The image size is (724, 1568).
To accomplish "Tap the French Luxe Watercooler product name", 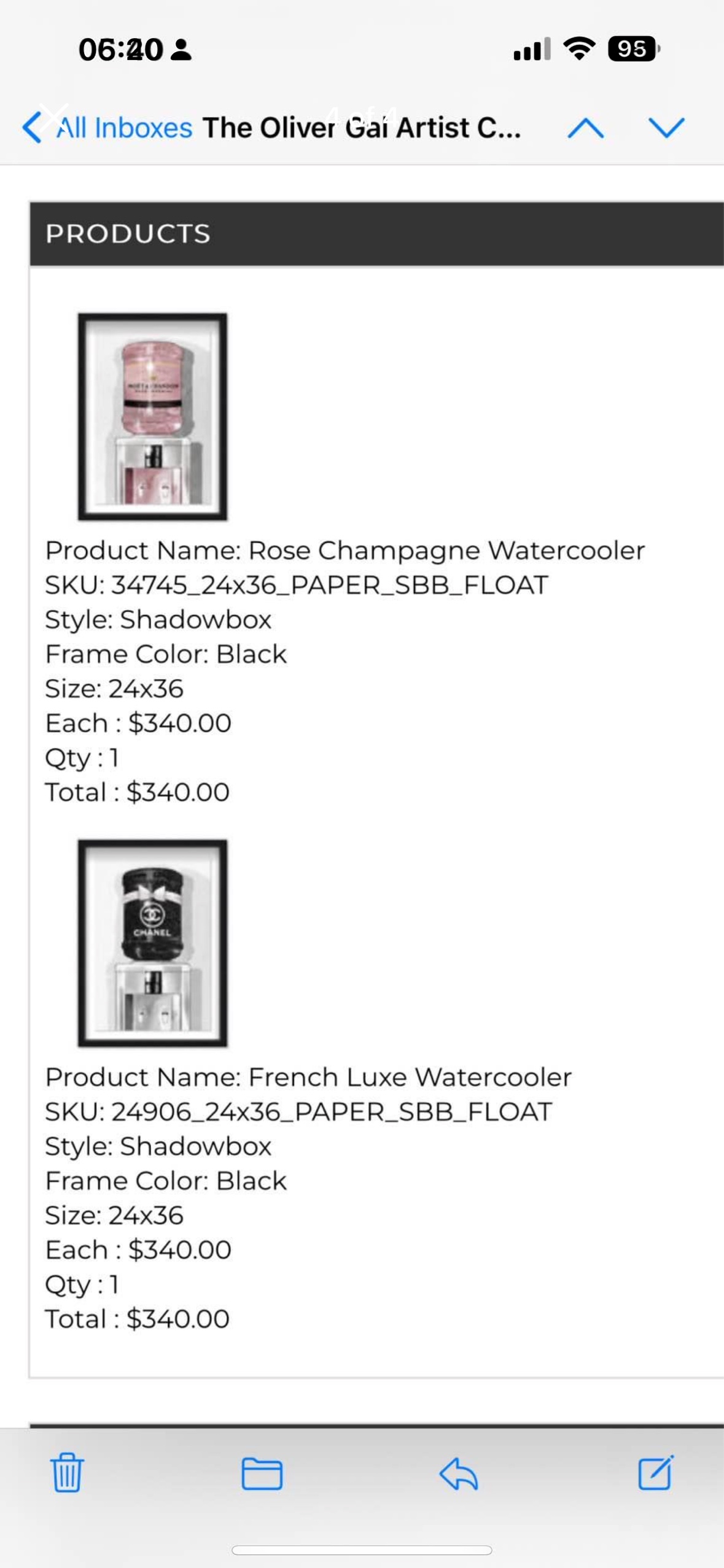I will tap(308, 1077).
